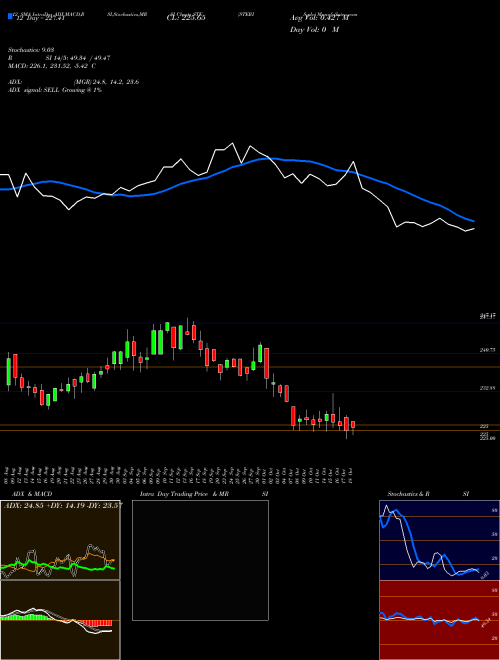Click the last red candlestick on chart
500x660 pixels.
tap(353, 426)
